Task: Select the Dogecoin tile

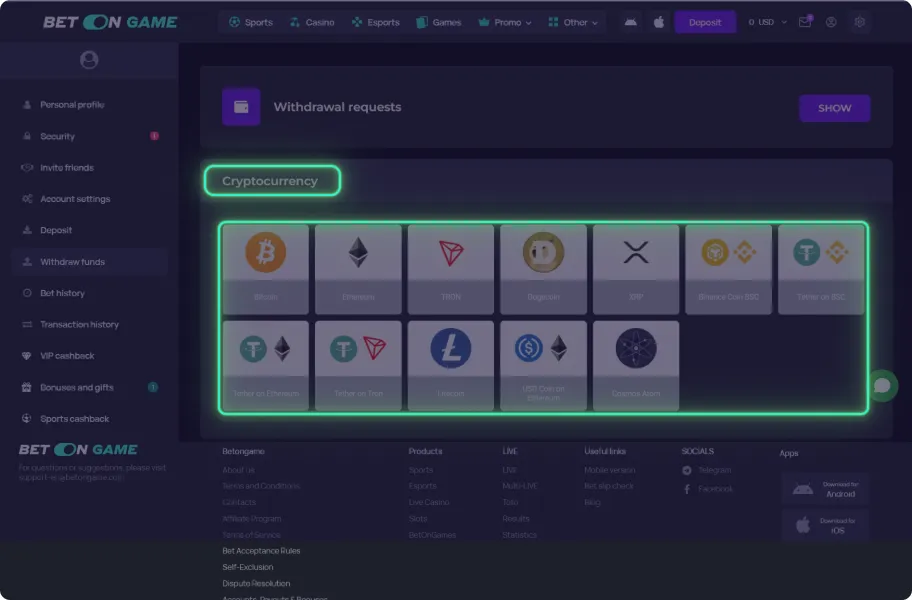Action: tap(543, 268)
